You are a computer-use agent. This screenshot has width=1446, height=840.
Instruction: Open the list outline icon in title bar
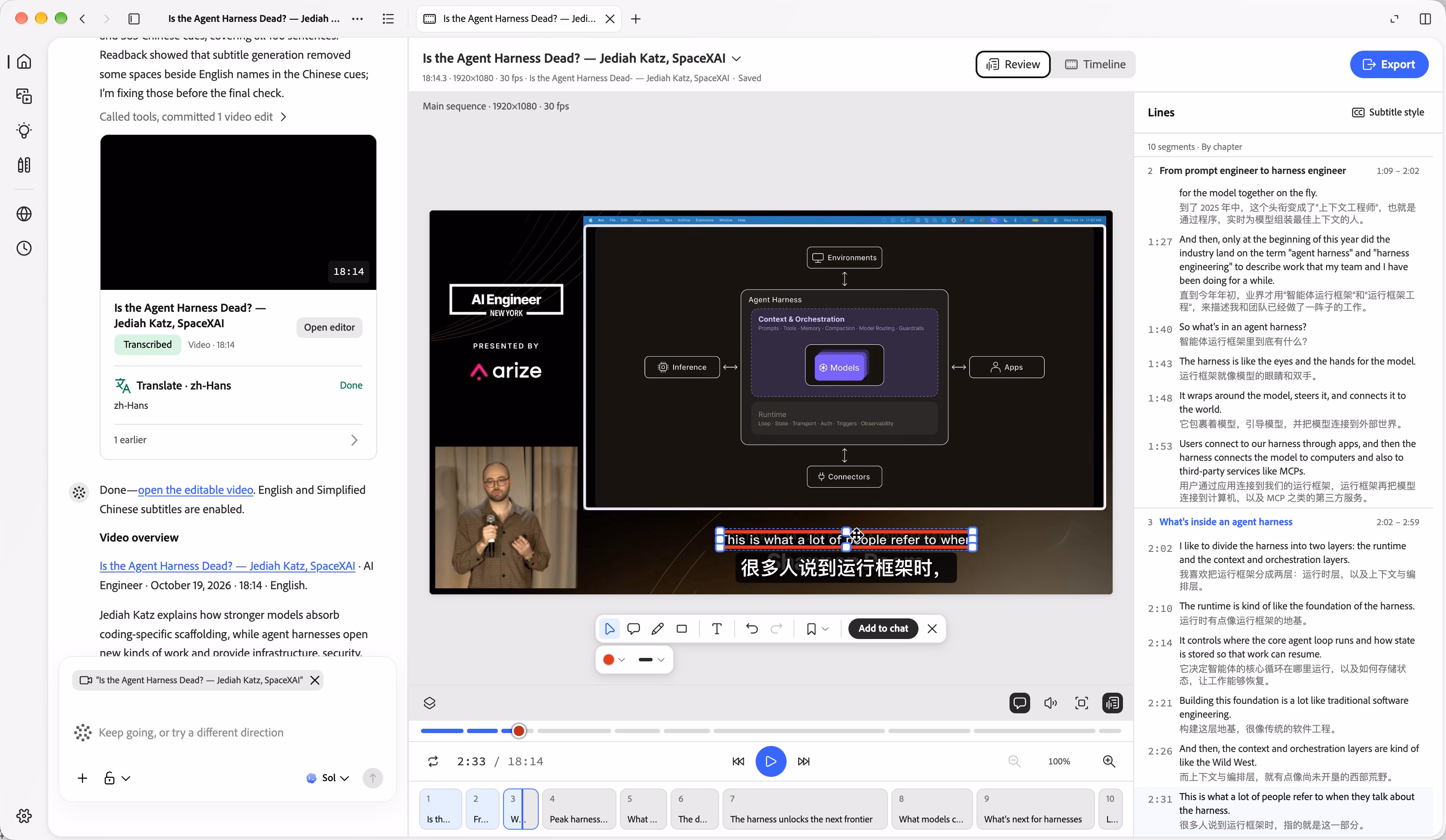[388, 19]
